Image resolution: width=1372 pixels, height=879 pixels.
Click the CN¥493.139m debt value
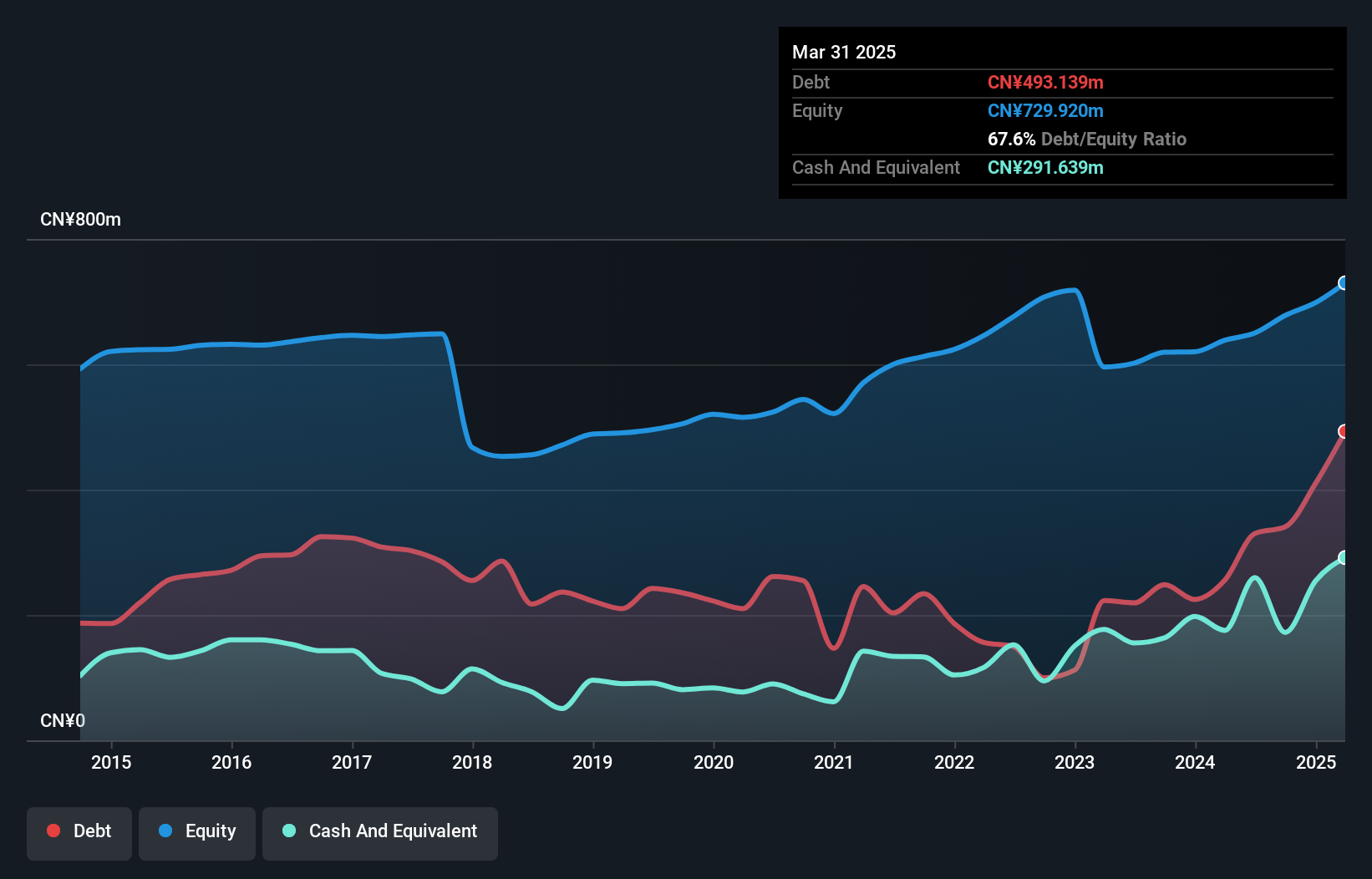coord(1045,82)
